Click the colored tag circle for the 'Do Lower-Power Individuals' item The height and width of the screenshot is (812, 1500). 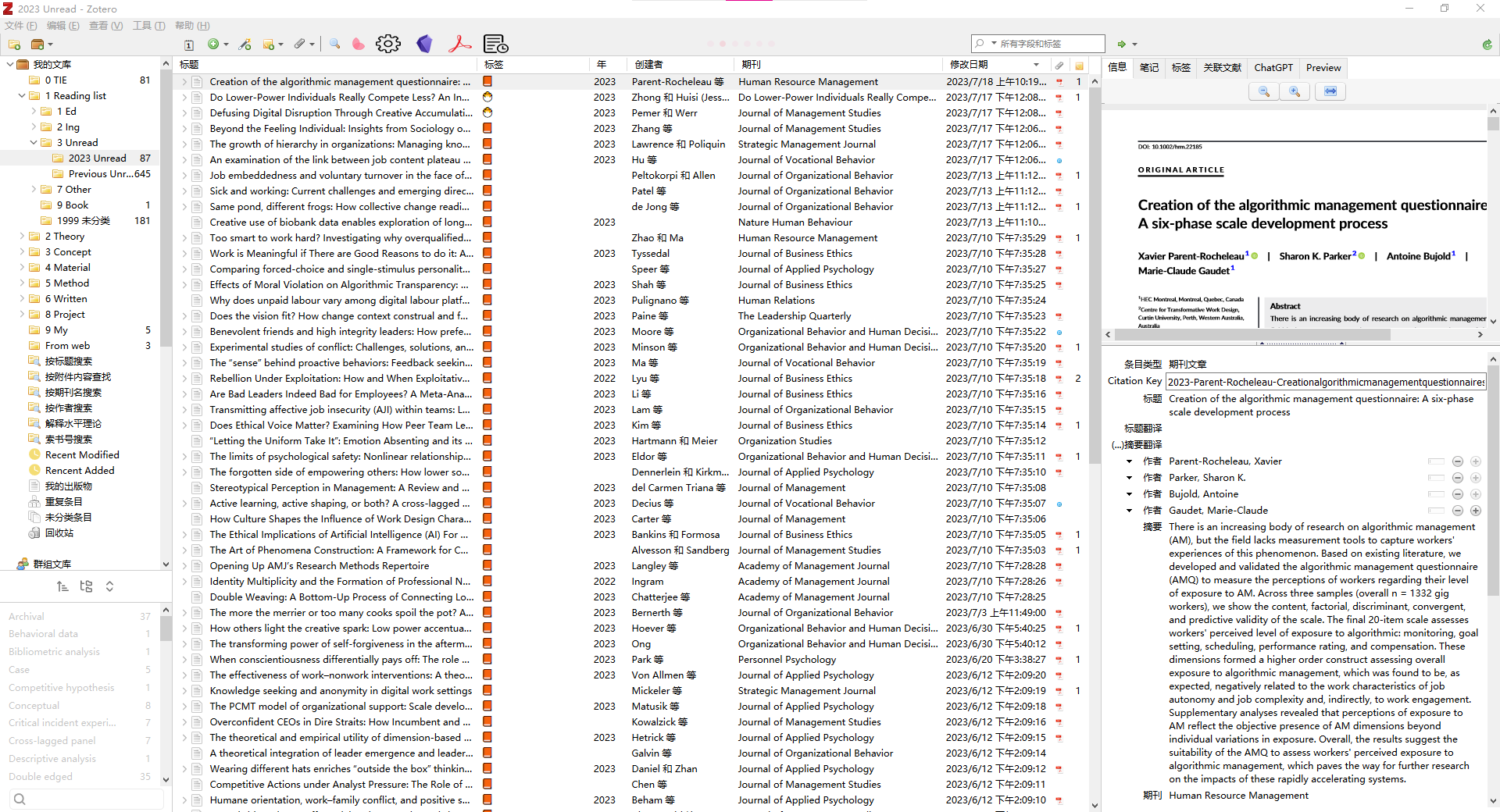tap(487, 97)
